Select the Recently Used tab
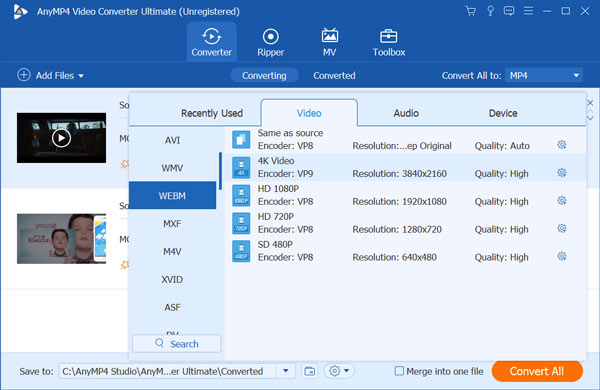 coord(212,113)
